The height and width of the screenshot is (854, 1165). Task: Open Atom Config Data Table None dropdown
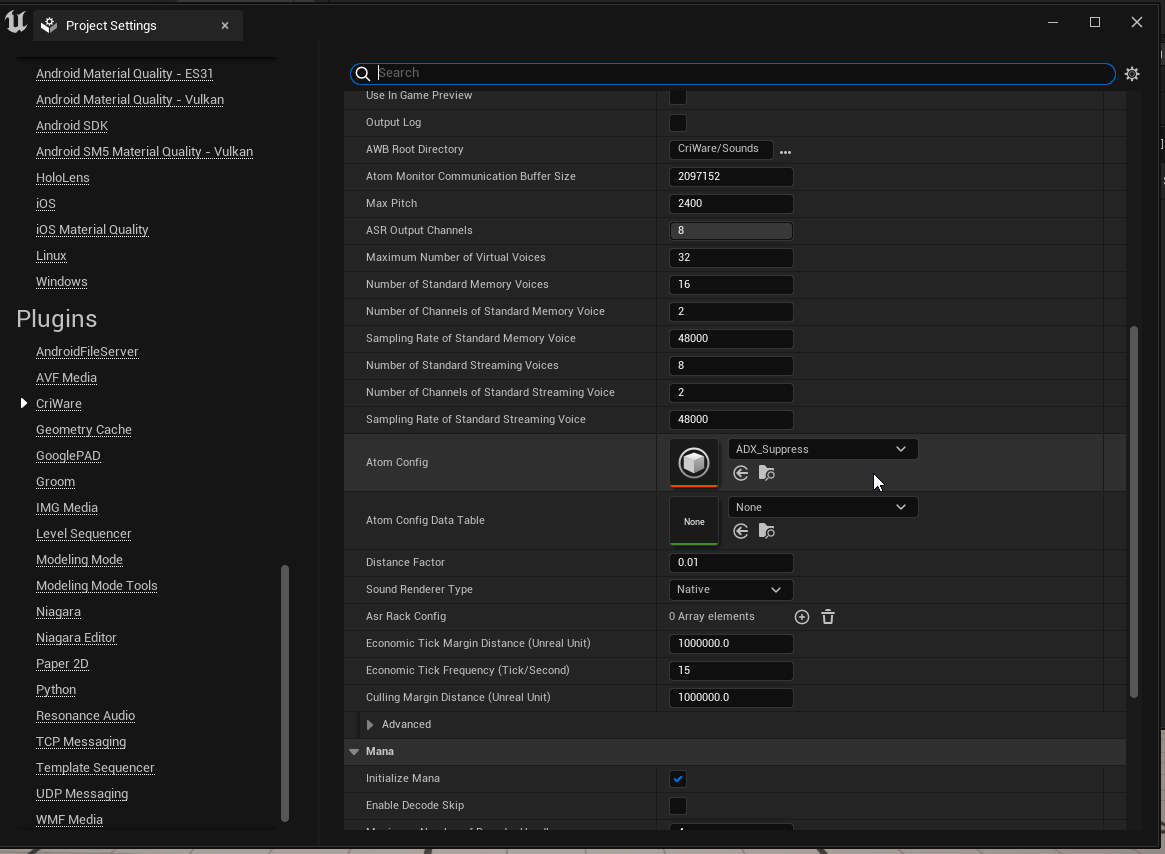pos(822,507)
